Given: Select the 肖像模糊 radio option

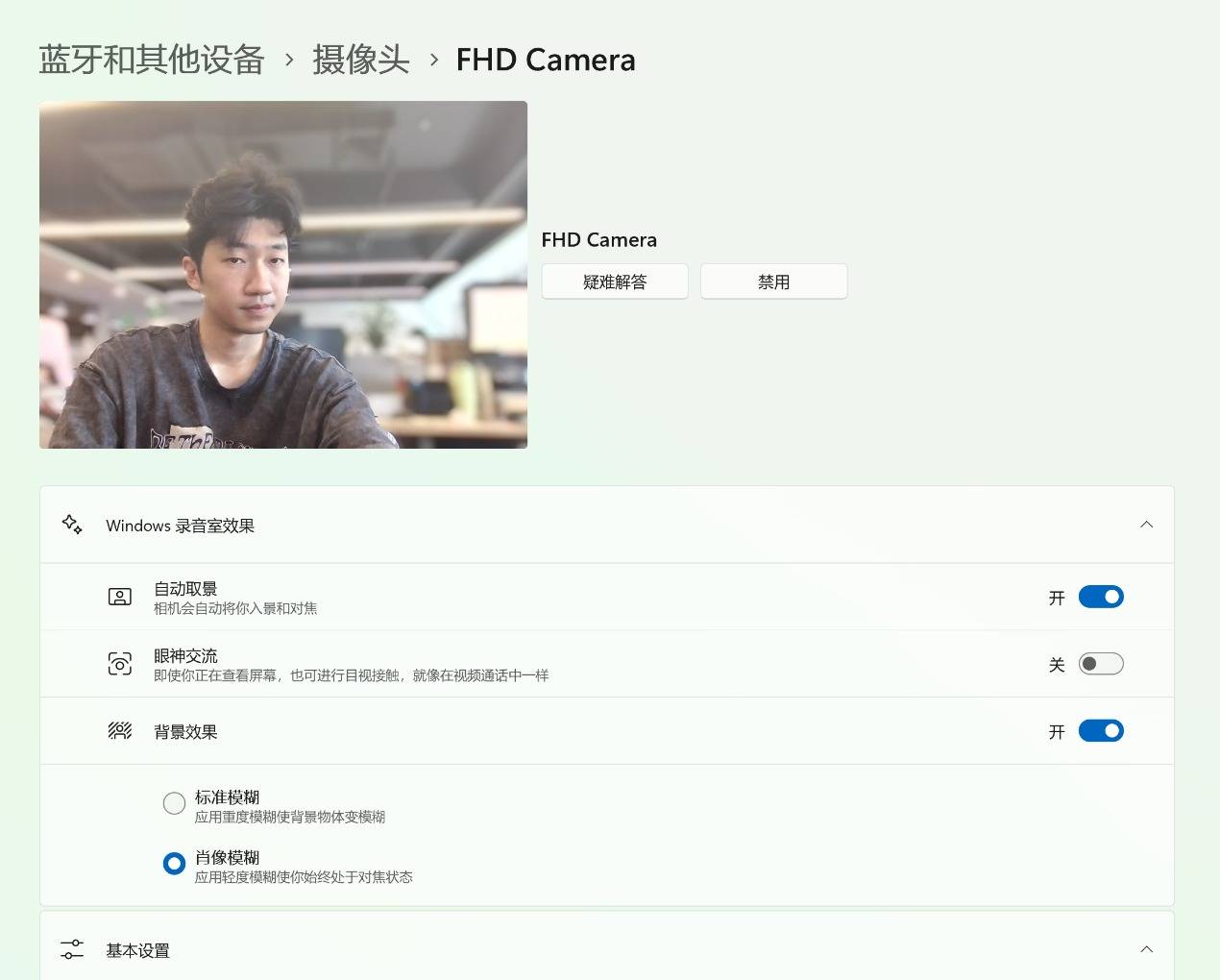Looking at the screenshot, I should point(174,864).
